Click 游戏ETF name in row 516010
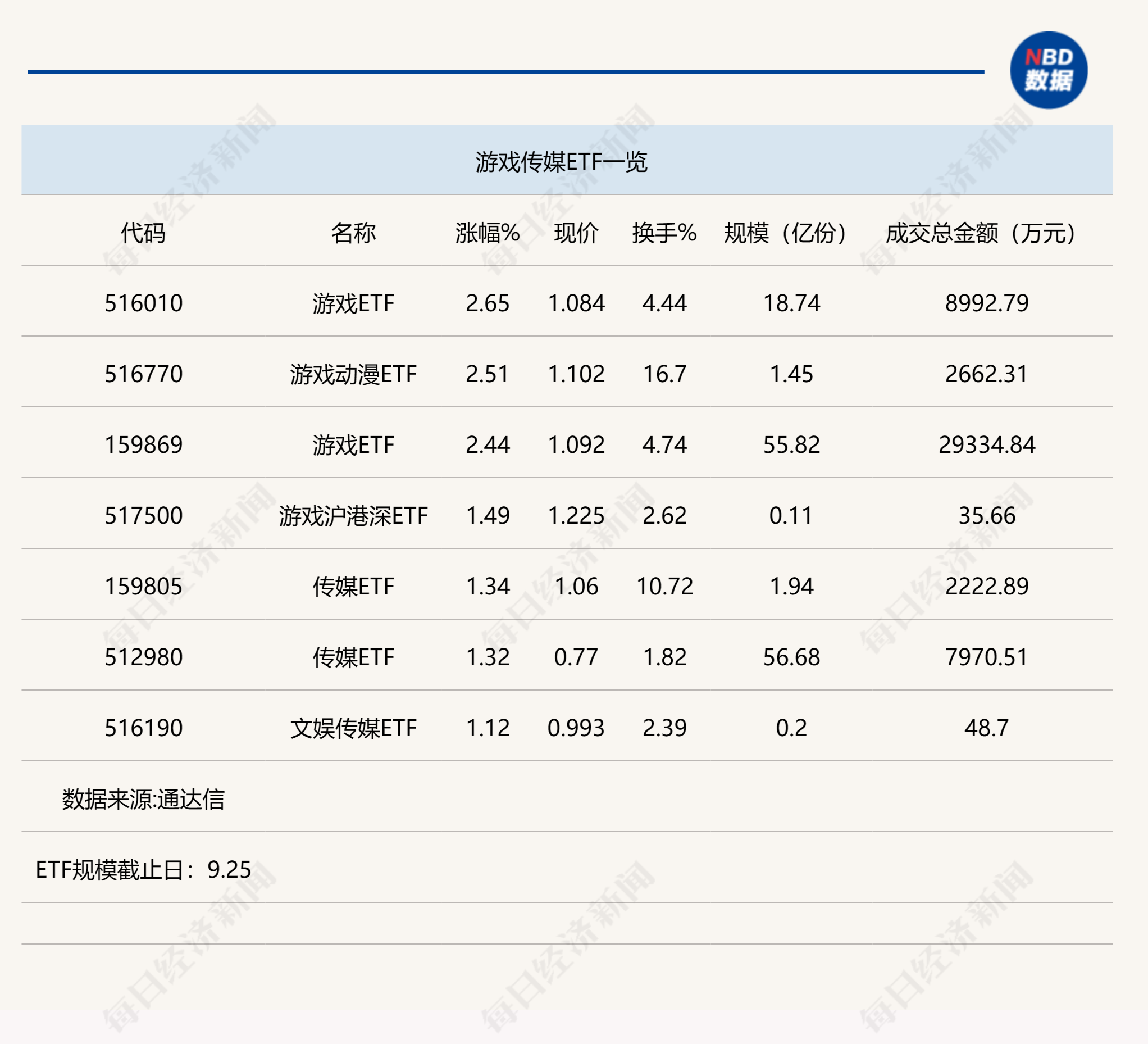This screenshot has width=1148, height=1044. [353, 303]
